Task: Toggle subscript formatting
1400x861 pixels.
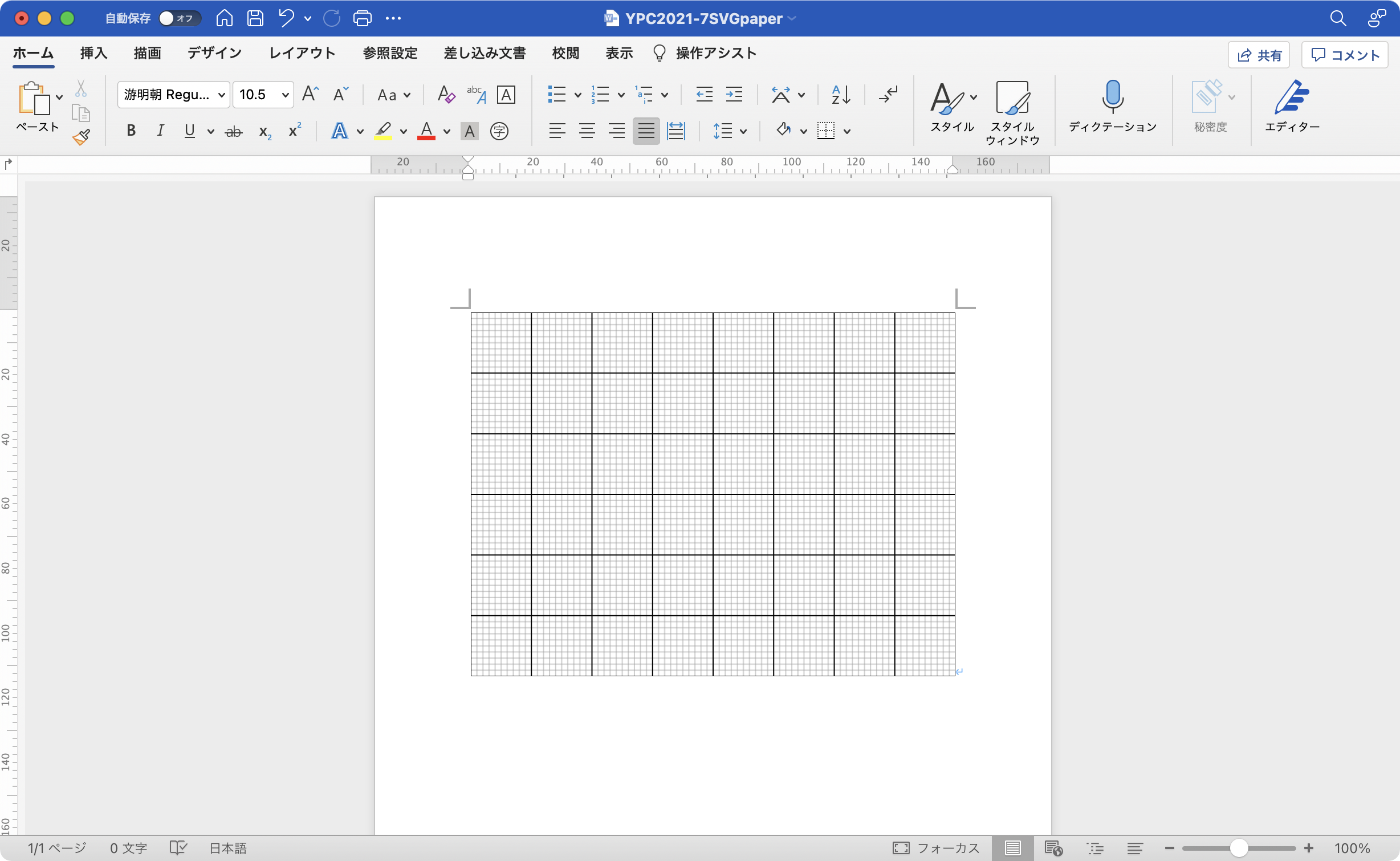Action: (x=265, y=132)
